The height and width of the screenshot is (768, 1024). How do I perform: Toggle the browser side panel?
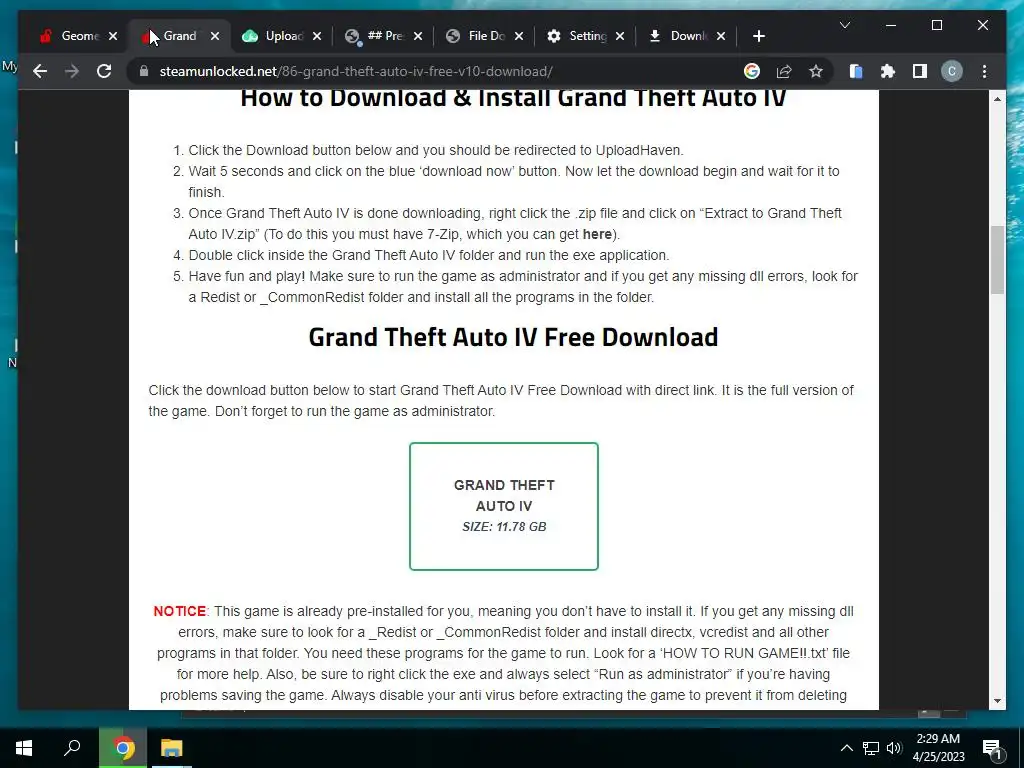point(920,71)
